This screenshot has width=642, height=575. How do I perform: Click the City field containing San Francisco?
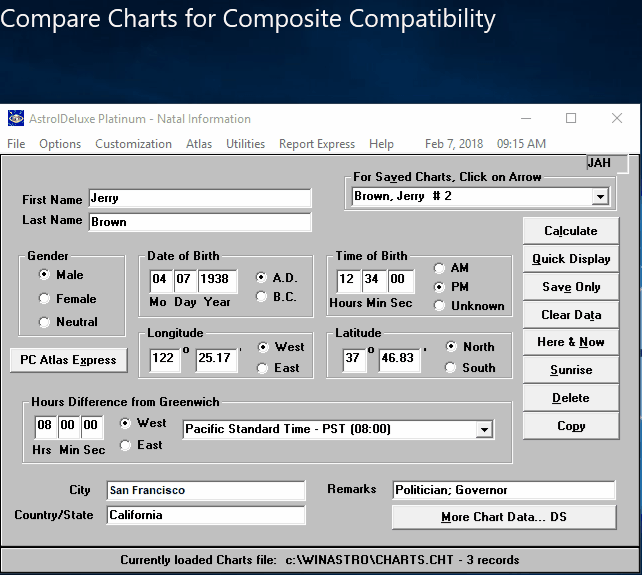coord(205,490)
